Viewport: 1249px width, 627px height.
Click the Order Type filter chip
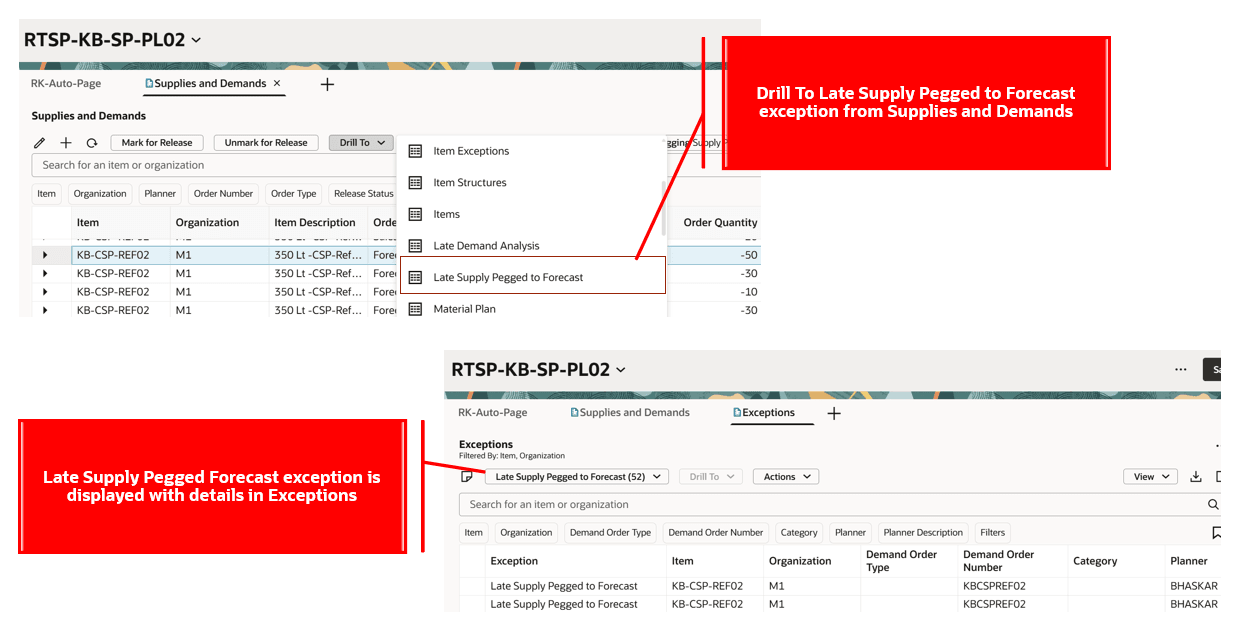(x=294, y=194)
